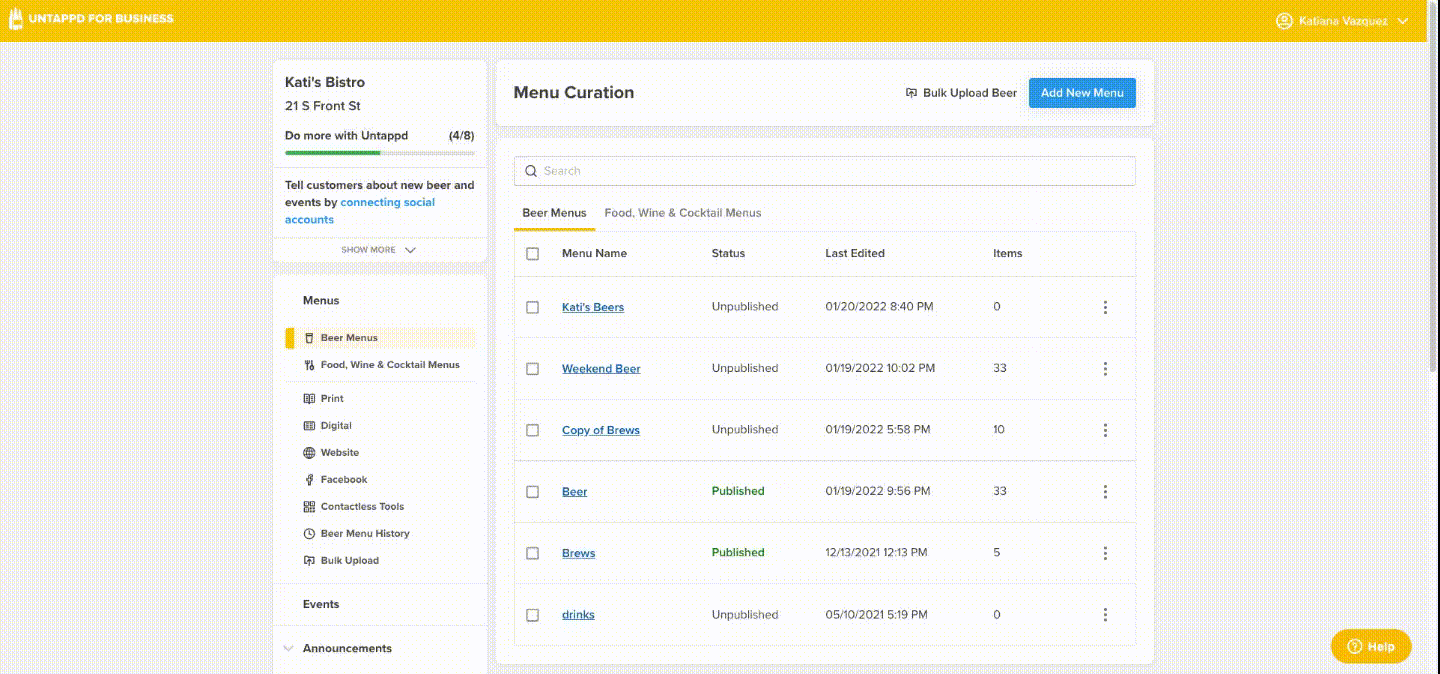
Task: Open the Copy of Brews menu link
Action: 601,430
